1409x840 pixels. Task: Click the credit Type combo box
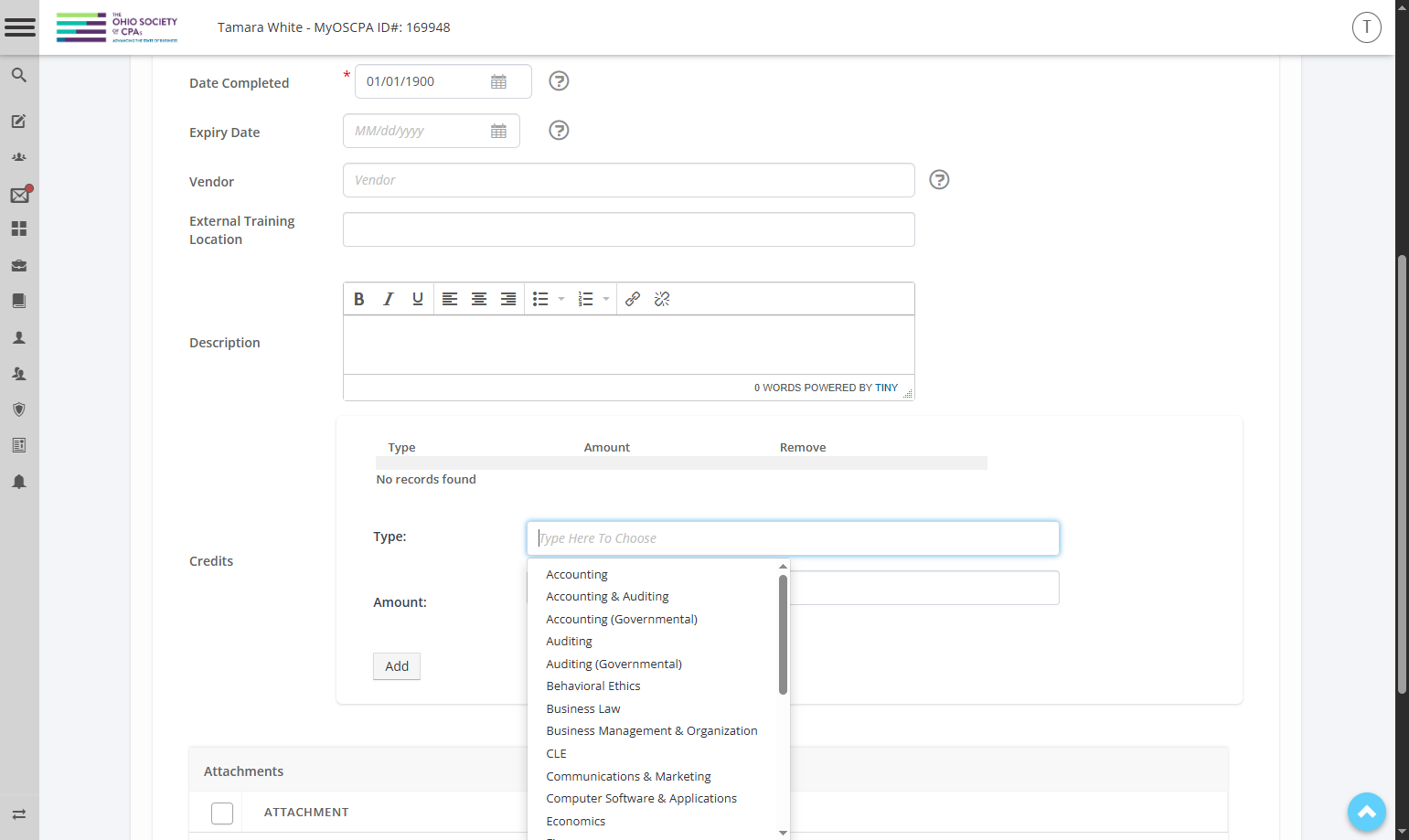(793, 538)
